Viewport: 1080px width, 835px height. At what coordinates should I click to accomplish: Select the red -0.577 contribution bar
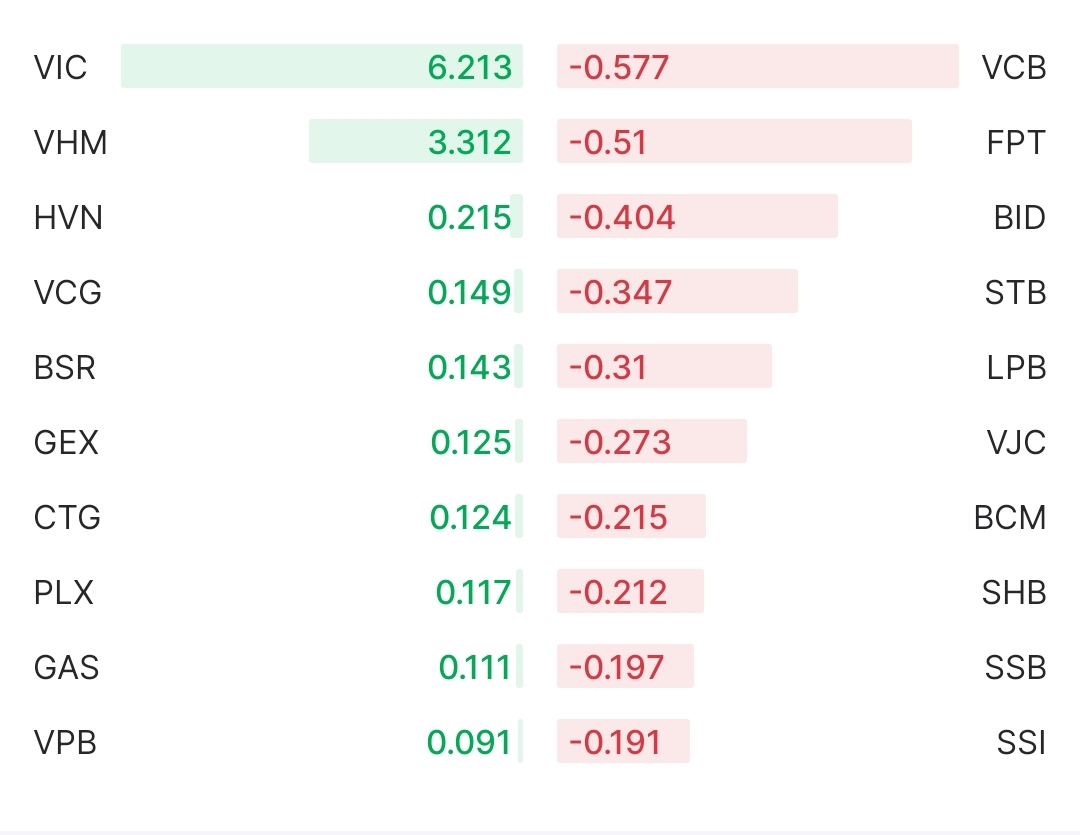(x=757, y=67)
